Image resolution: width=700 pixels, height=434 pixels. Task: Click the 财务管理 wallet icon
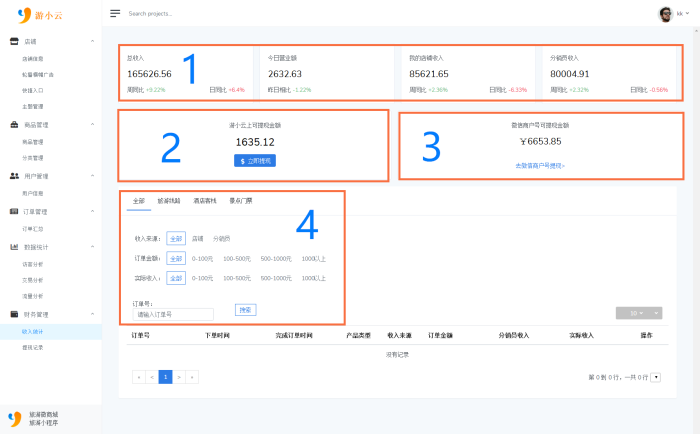pyautogui.click(x=14, y=314)
